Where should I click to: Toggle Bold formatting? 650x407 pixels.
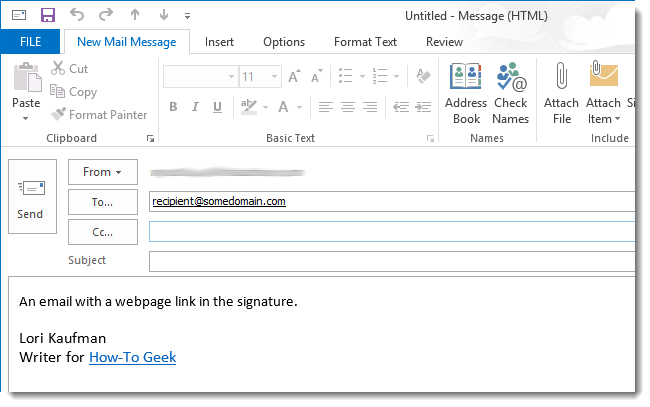(x=173, y=107)
